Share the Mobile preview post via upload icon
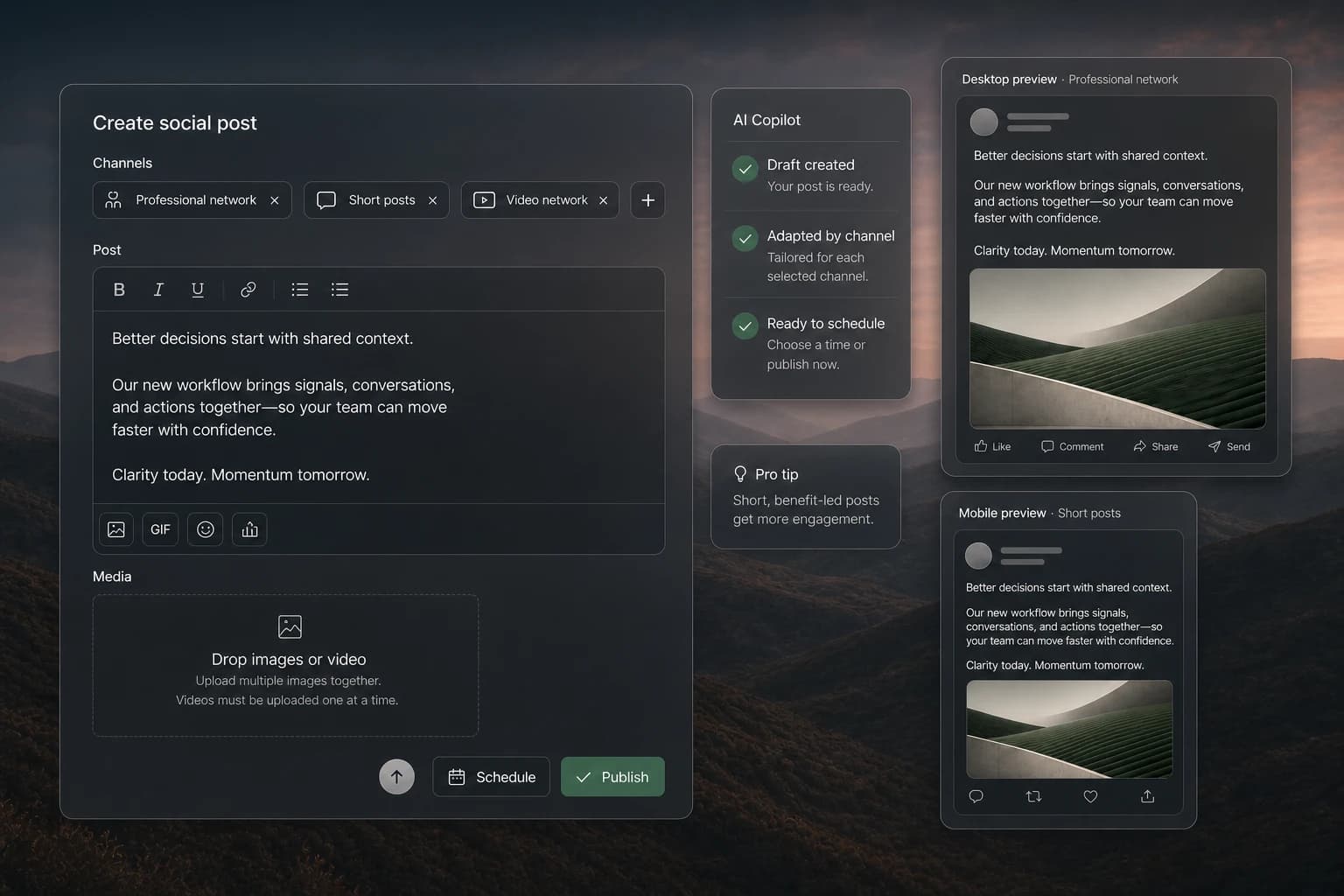The width and height of the screenshot is (1344, 896). (1147, 796)
